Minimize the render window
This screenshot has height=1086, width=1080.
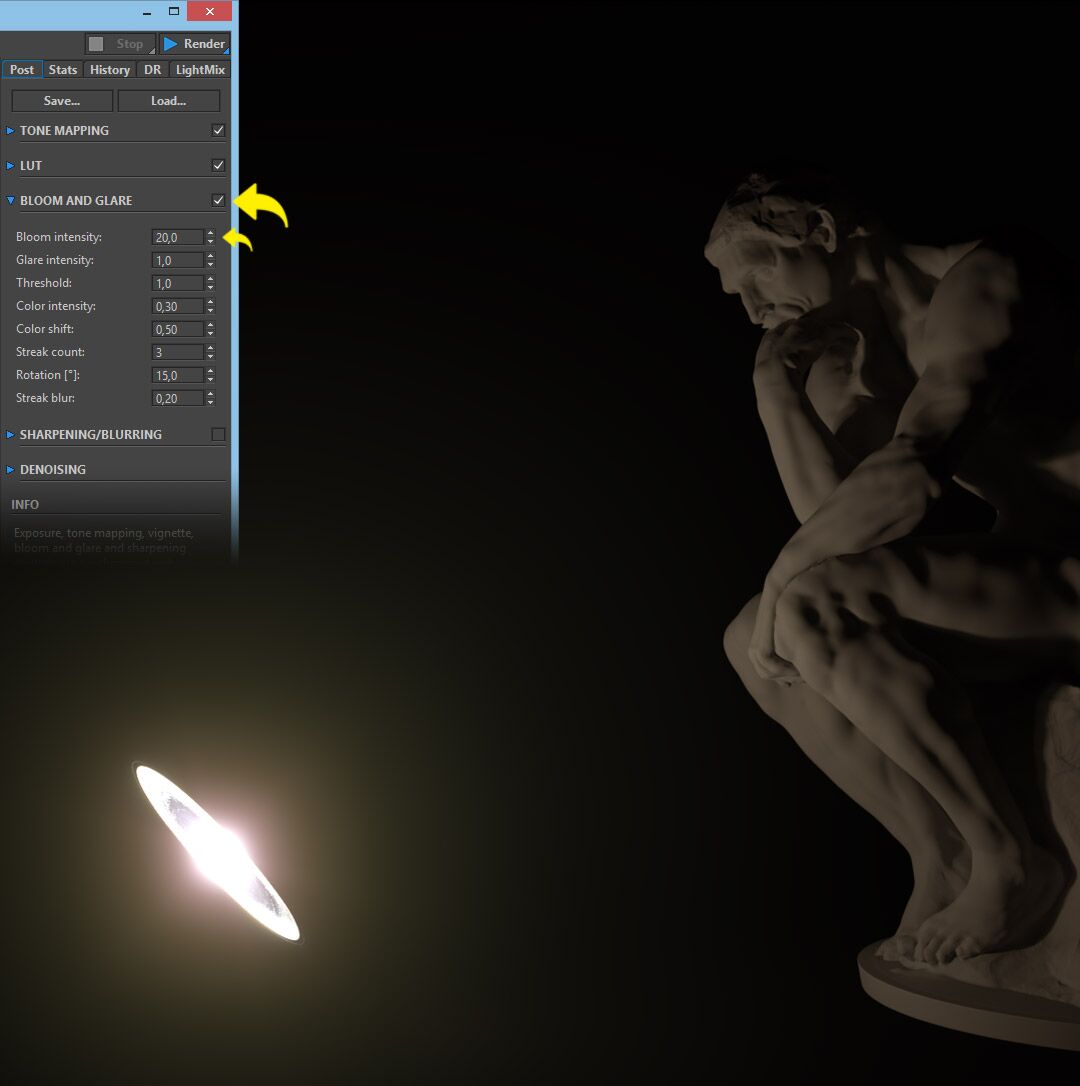147,12
